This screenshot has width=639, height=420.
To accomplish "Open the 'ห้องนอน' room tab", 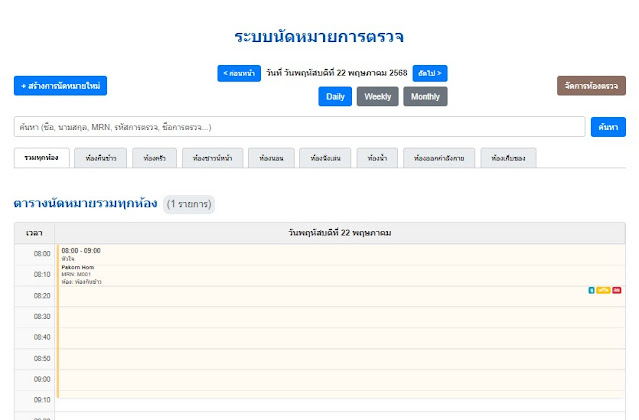I will (271, 158).
